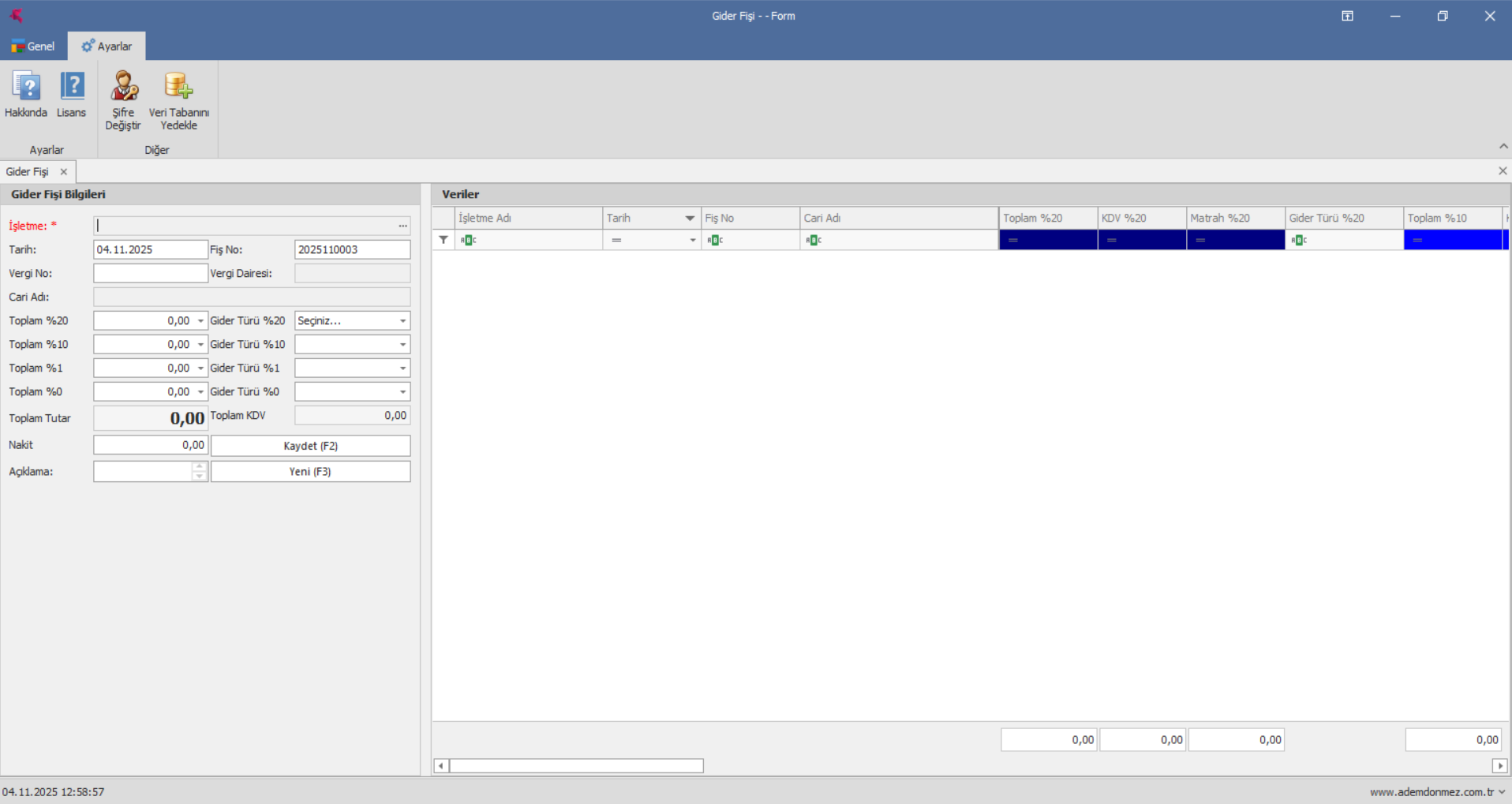Switch to the Genel ribbon tab
1512x804 pixels.
(33, 47)
